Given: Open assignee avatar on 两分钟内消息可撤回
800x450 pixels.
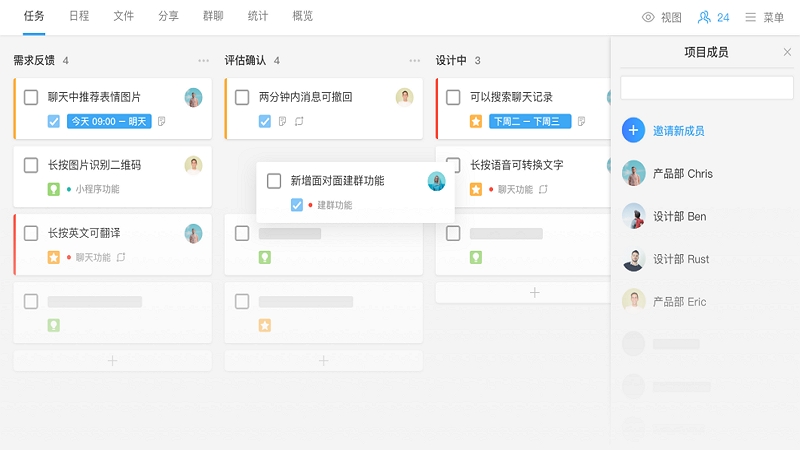Looking at the screenshot, I should pyautogui.click(x=405, y=97).
